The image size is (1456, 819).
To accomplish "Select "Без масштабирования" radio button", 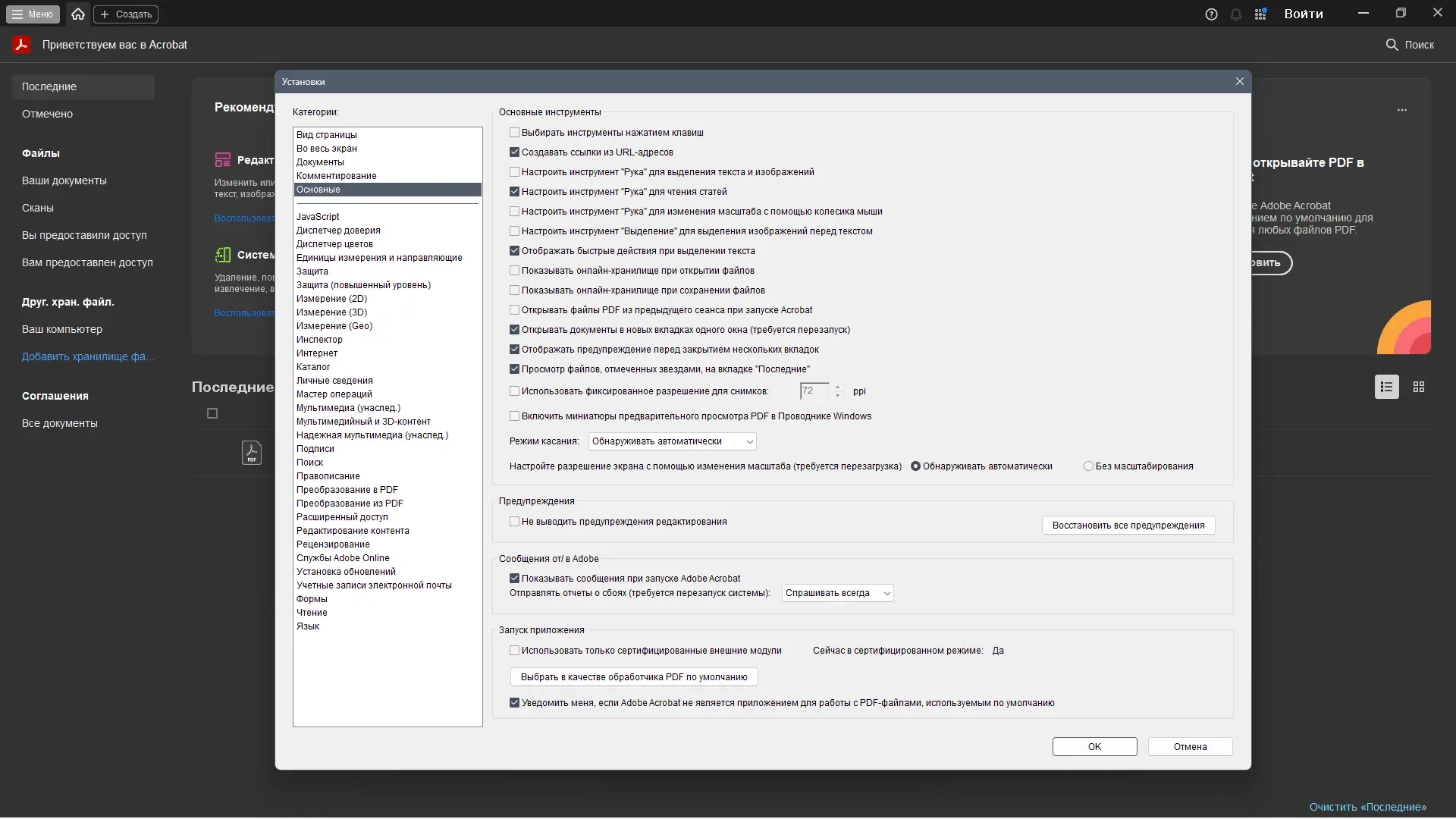I will 1088,466.
